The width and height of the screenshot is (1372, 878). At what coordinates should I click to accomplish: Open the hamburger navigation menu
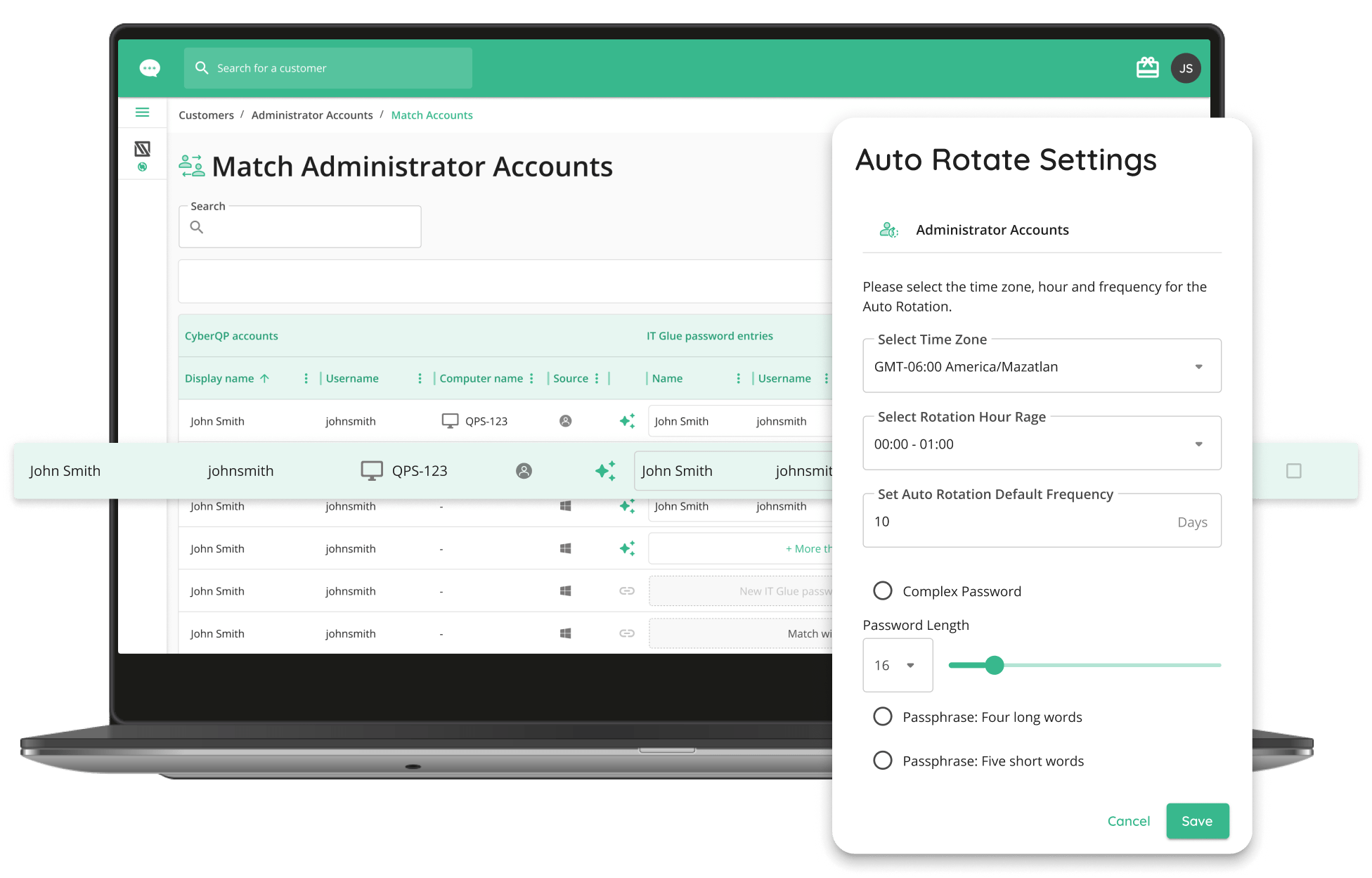[x=143, y=112]
